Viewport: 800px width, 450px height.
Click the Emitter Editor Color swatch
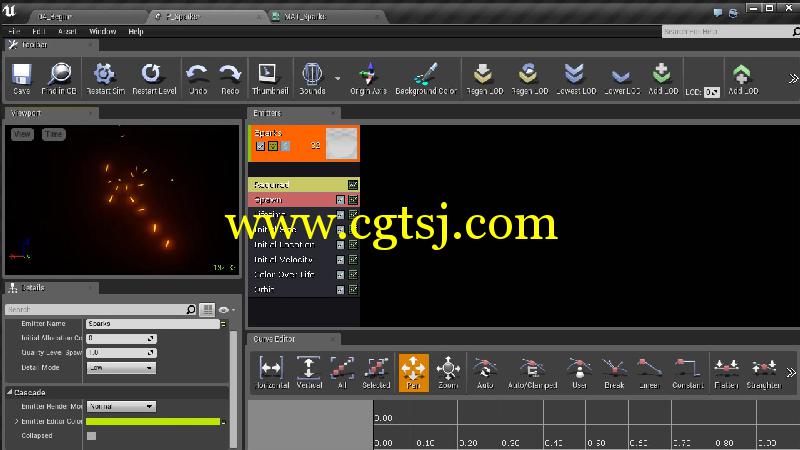point(153,421)
